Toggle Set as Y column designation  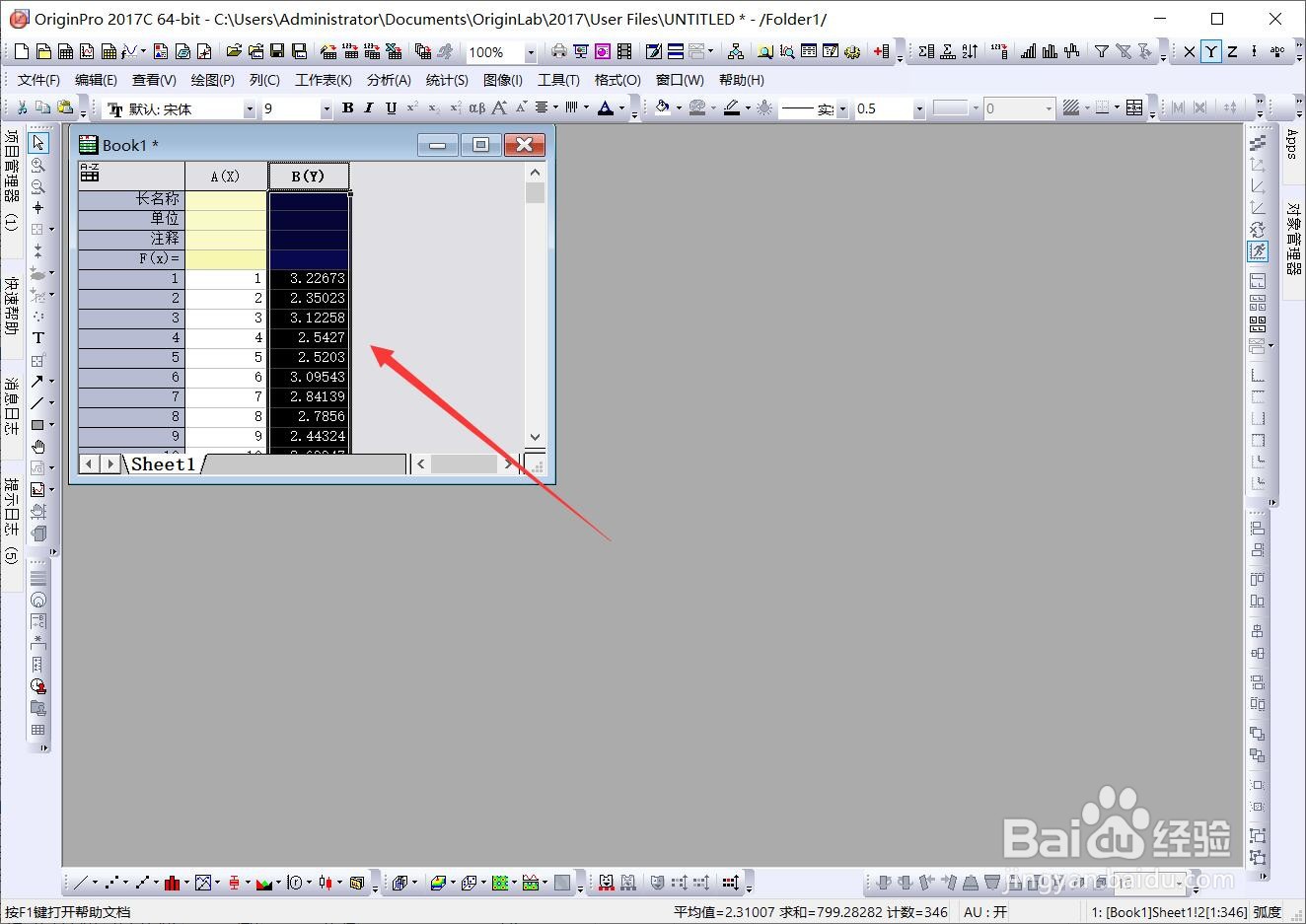(x=1211, y=51)
